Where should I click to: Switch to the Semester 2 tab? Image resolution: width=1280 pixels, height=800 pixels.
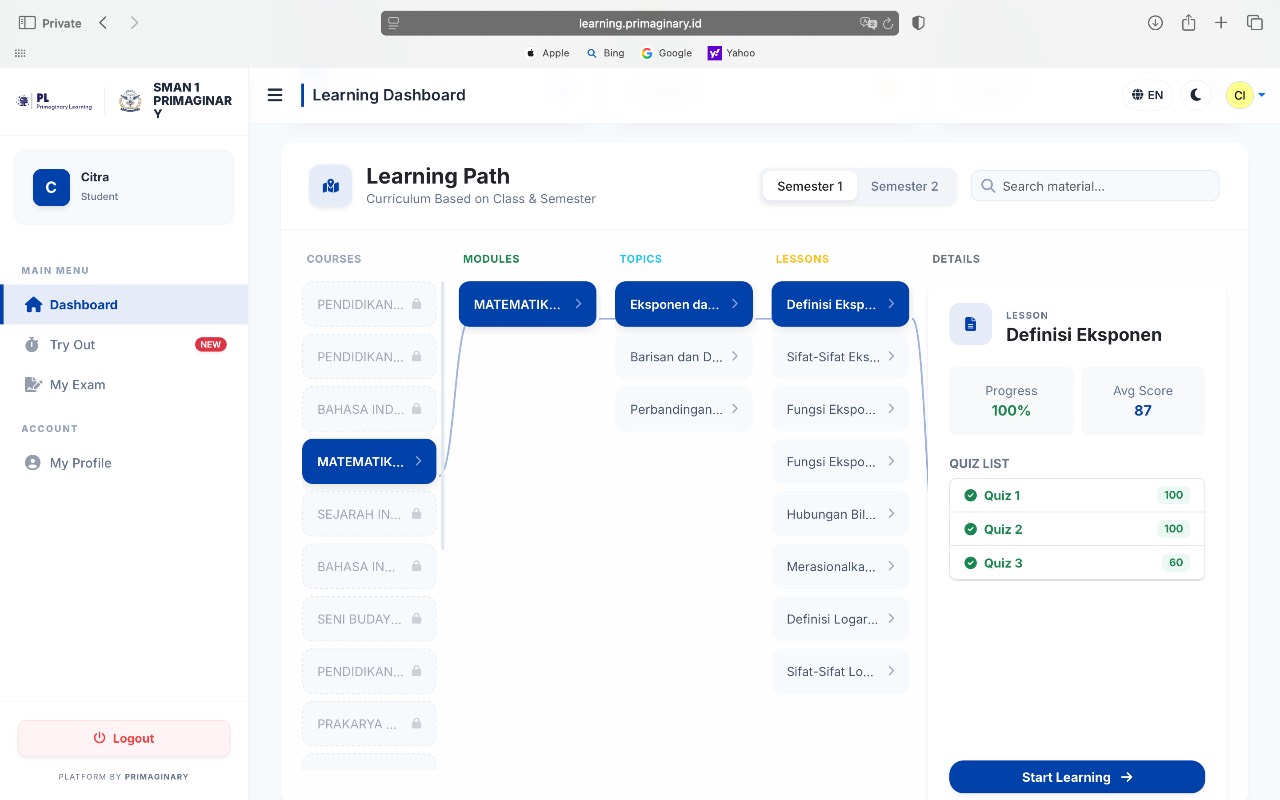coord(904,186)
